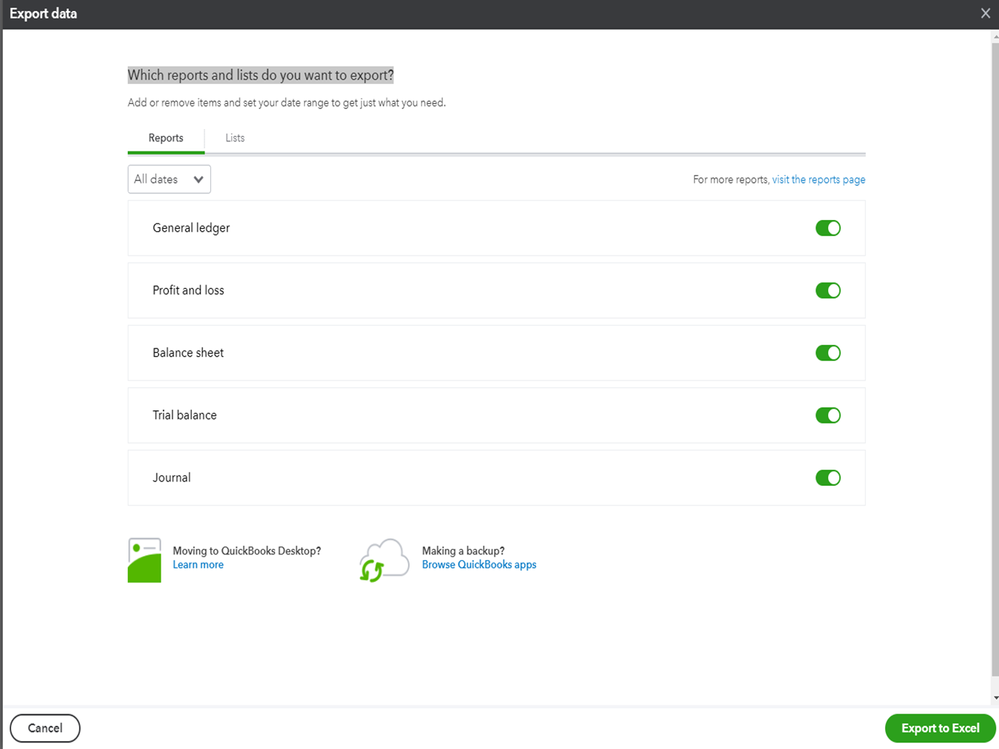The width and height of the screenshot is (999, 749).
Task: Click the Journal label
Action: [x=171, y=478]
